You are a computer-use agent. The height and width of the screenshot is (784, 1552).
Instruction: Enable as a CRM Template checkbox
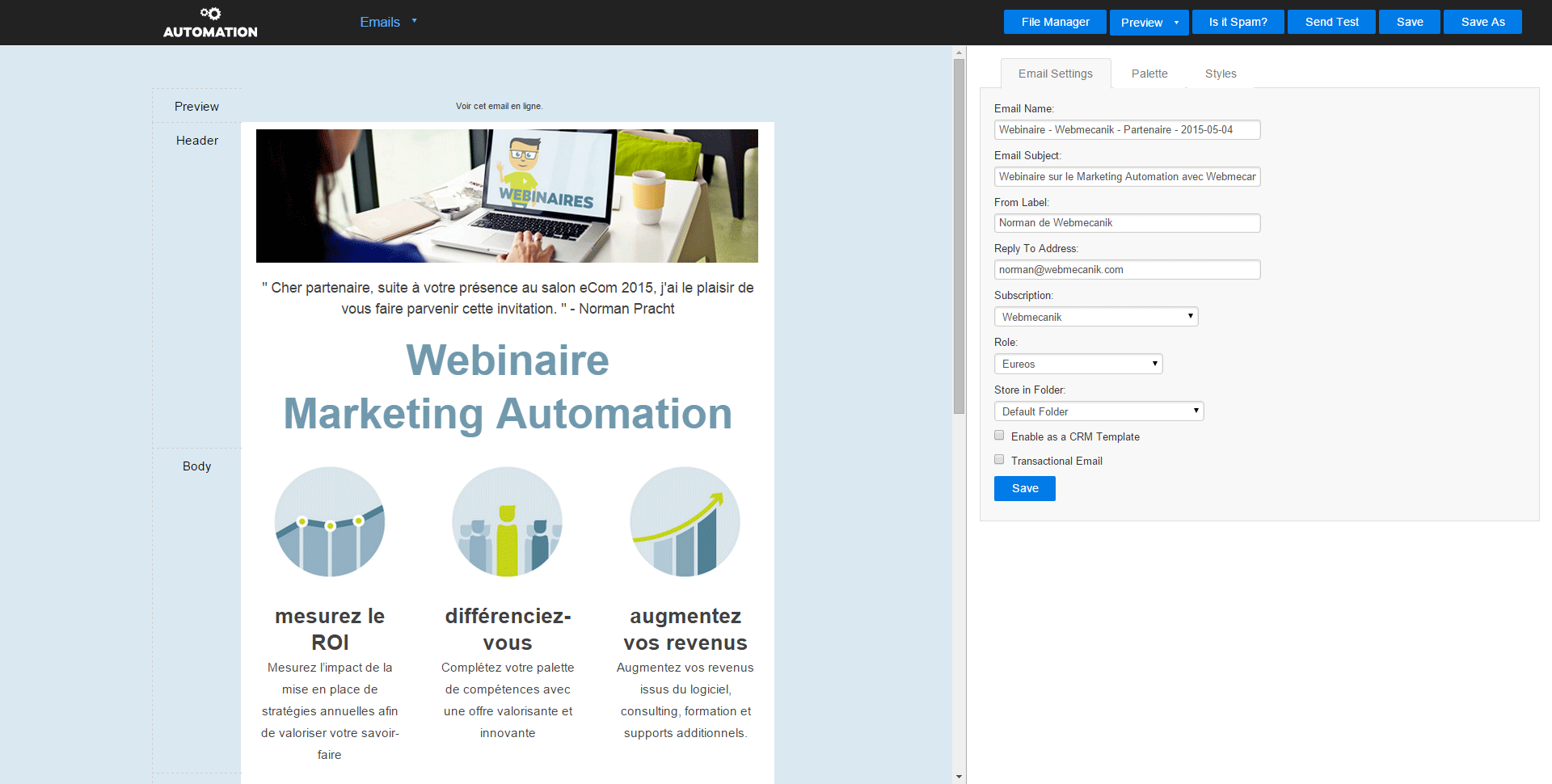tap(999, 436)
